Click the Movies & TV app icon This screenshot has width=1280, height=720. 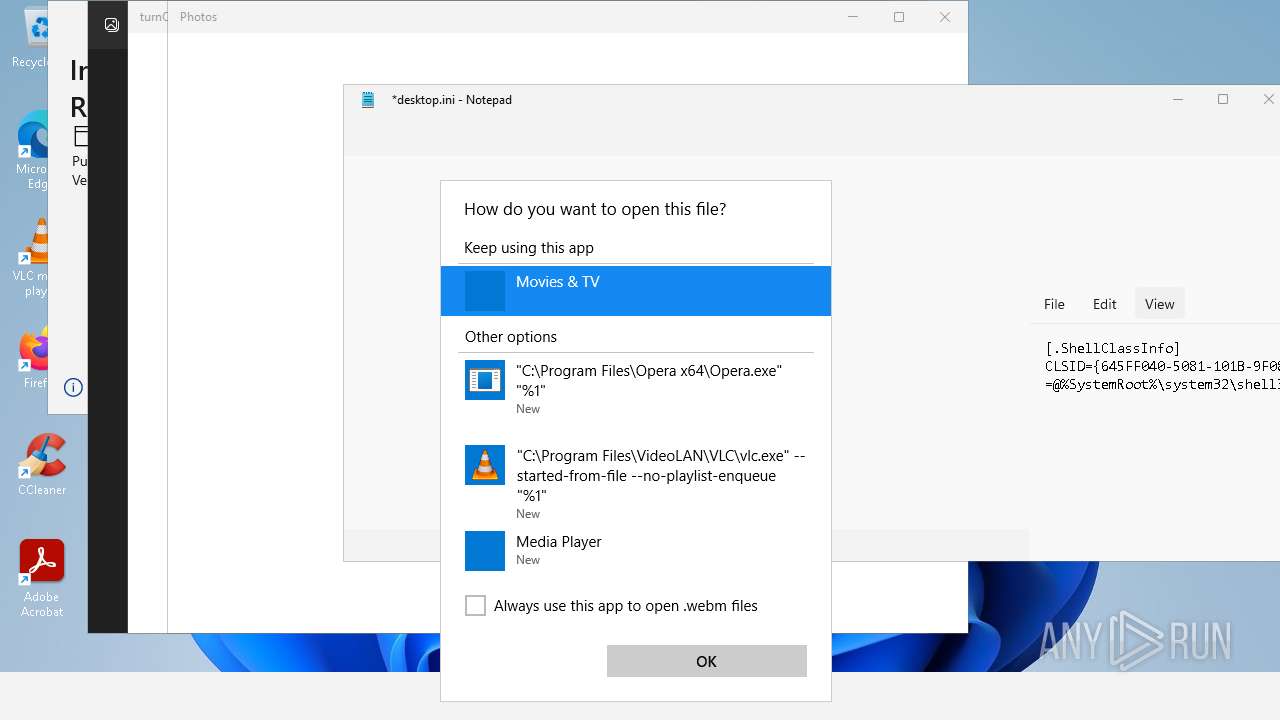(x=485, y=291)
